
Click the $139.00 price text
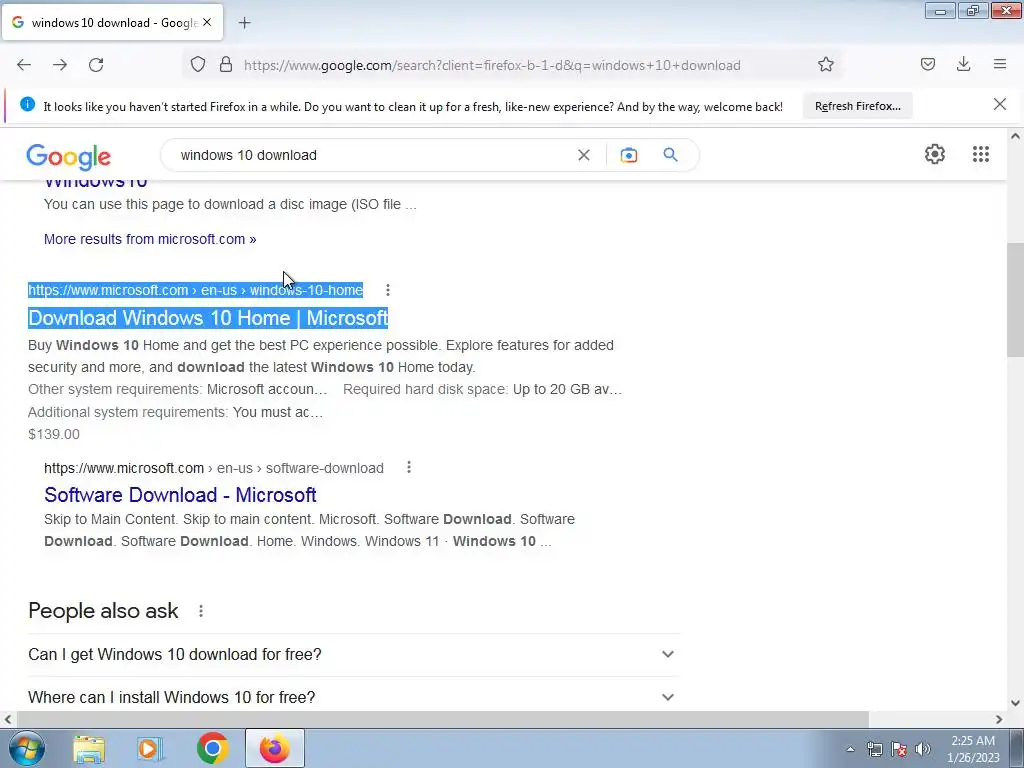54,434
